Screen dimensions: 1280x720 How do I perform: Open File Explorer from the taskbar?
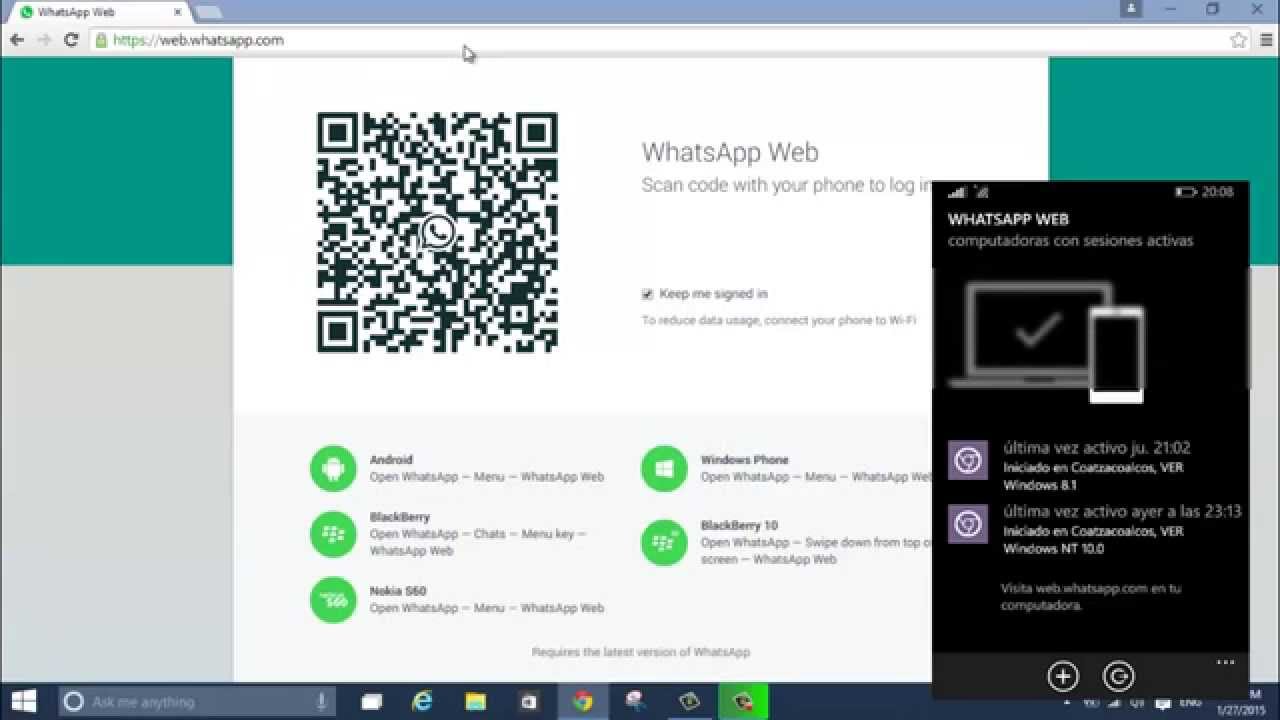coord(475,702)
